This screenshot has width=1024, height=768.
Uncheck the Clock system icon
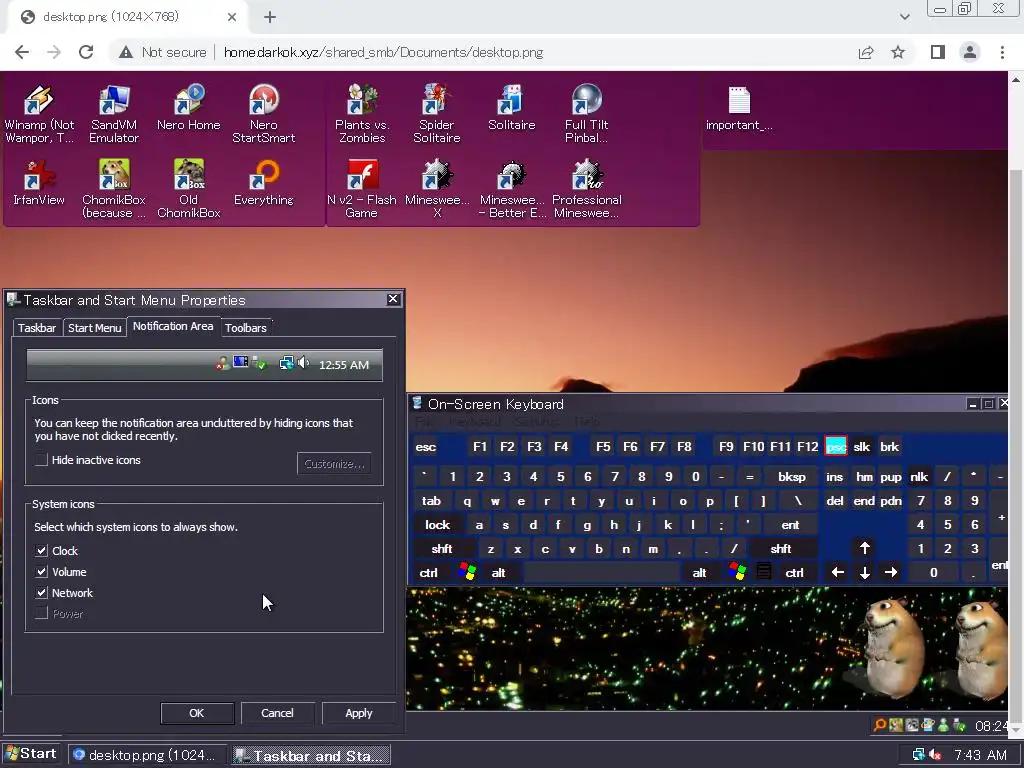(x=41, y=551)
